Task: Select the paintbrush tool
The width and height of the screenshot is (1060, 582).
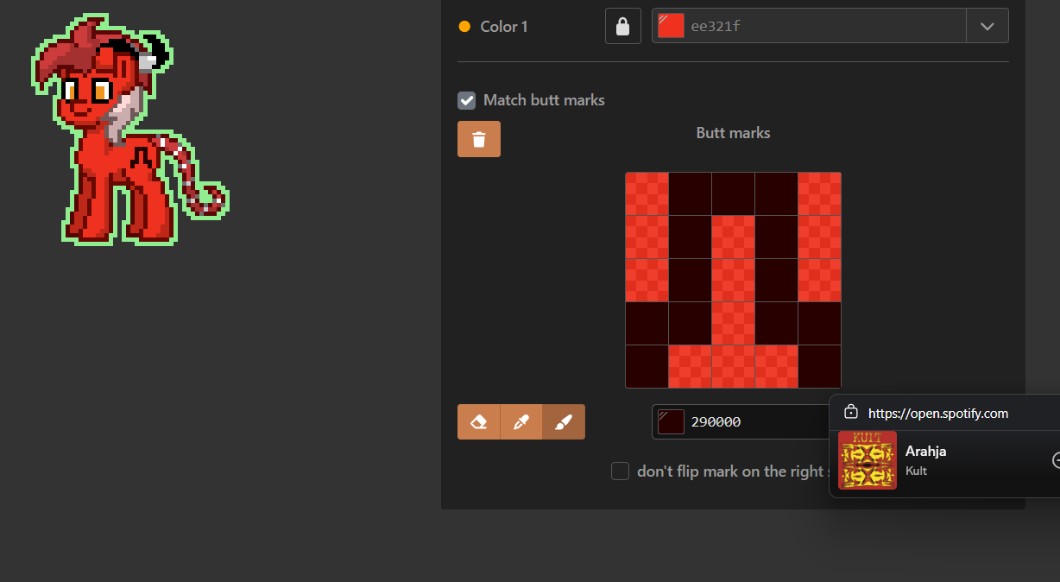Action: coord(563,422)
